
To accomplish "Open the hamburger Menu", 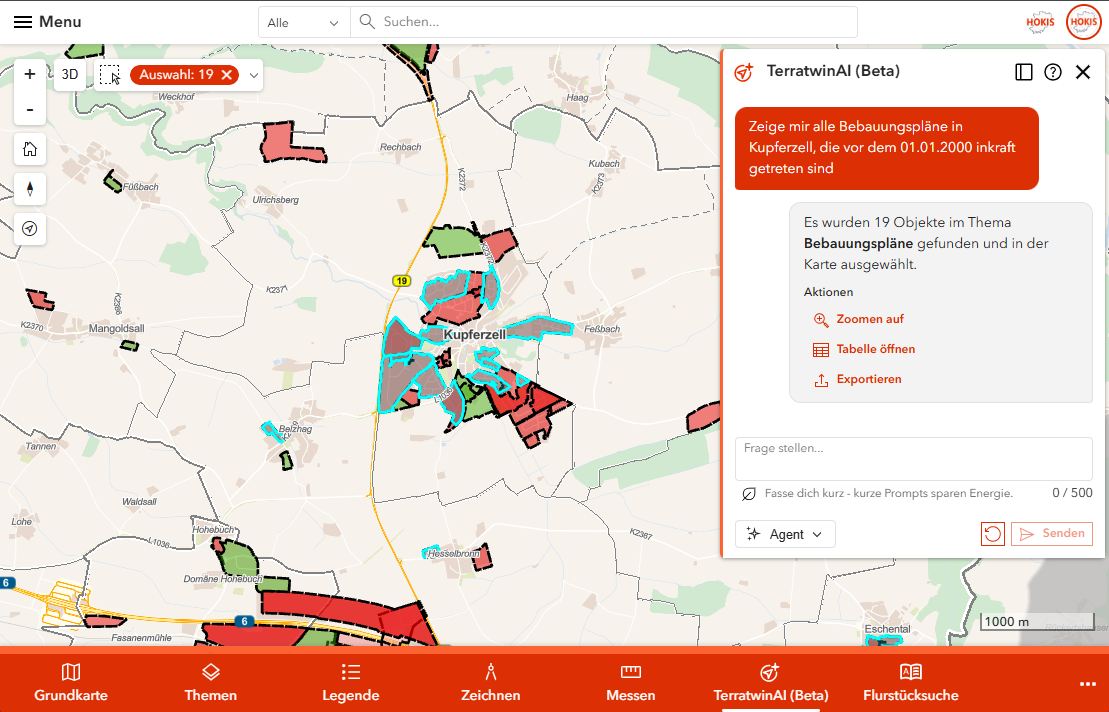I will 47,22.
